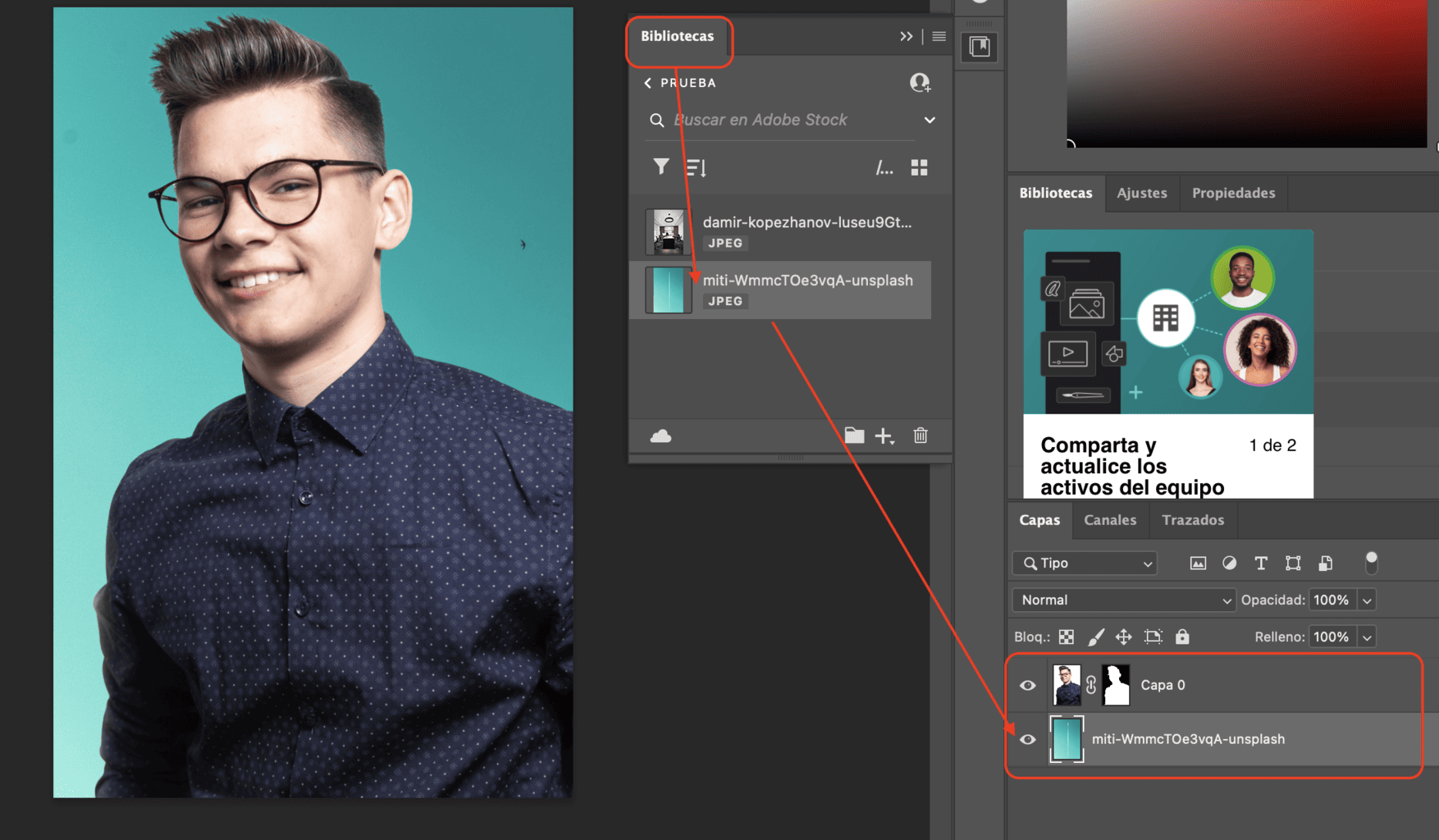Lock layer position
The width and height of the screenshot is (1439, 840).
coord(1123,637)
